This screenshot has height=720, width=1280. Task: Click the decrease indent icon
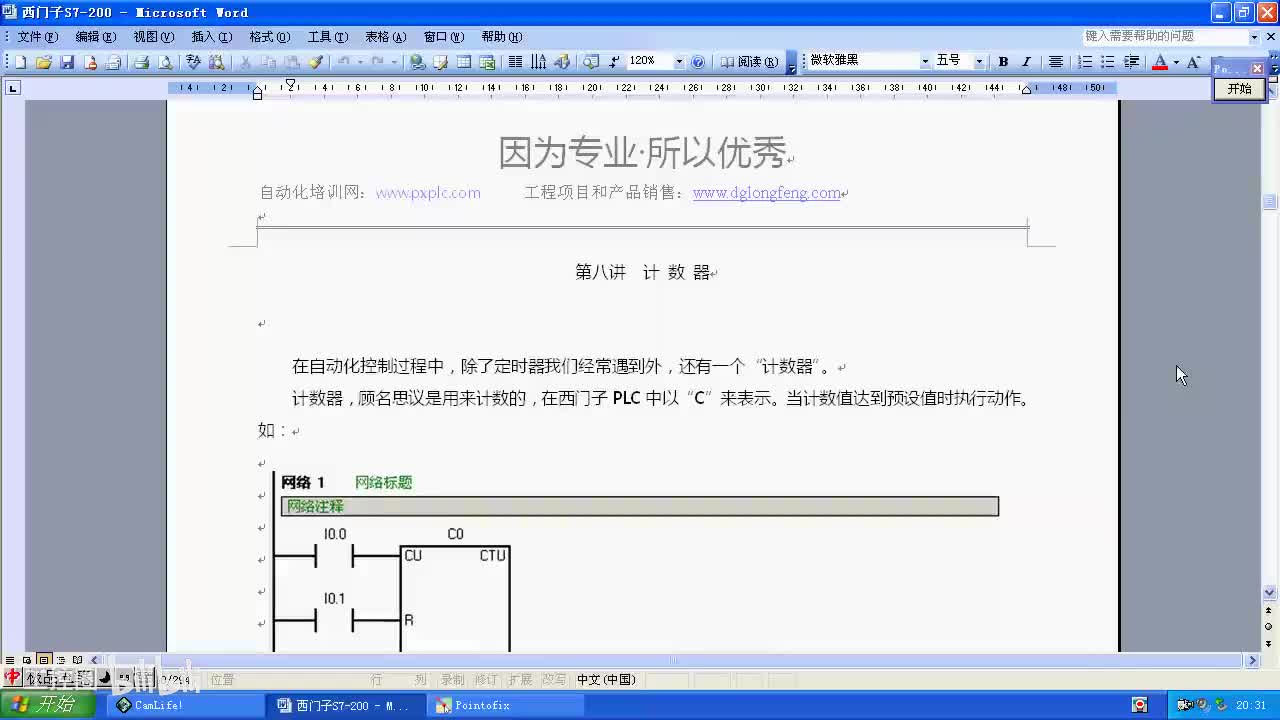pyautogui.click(x=1132, y=62)
